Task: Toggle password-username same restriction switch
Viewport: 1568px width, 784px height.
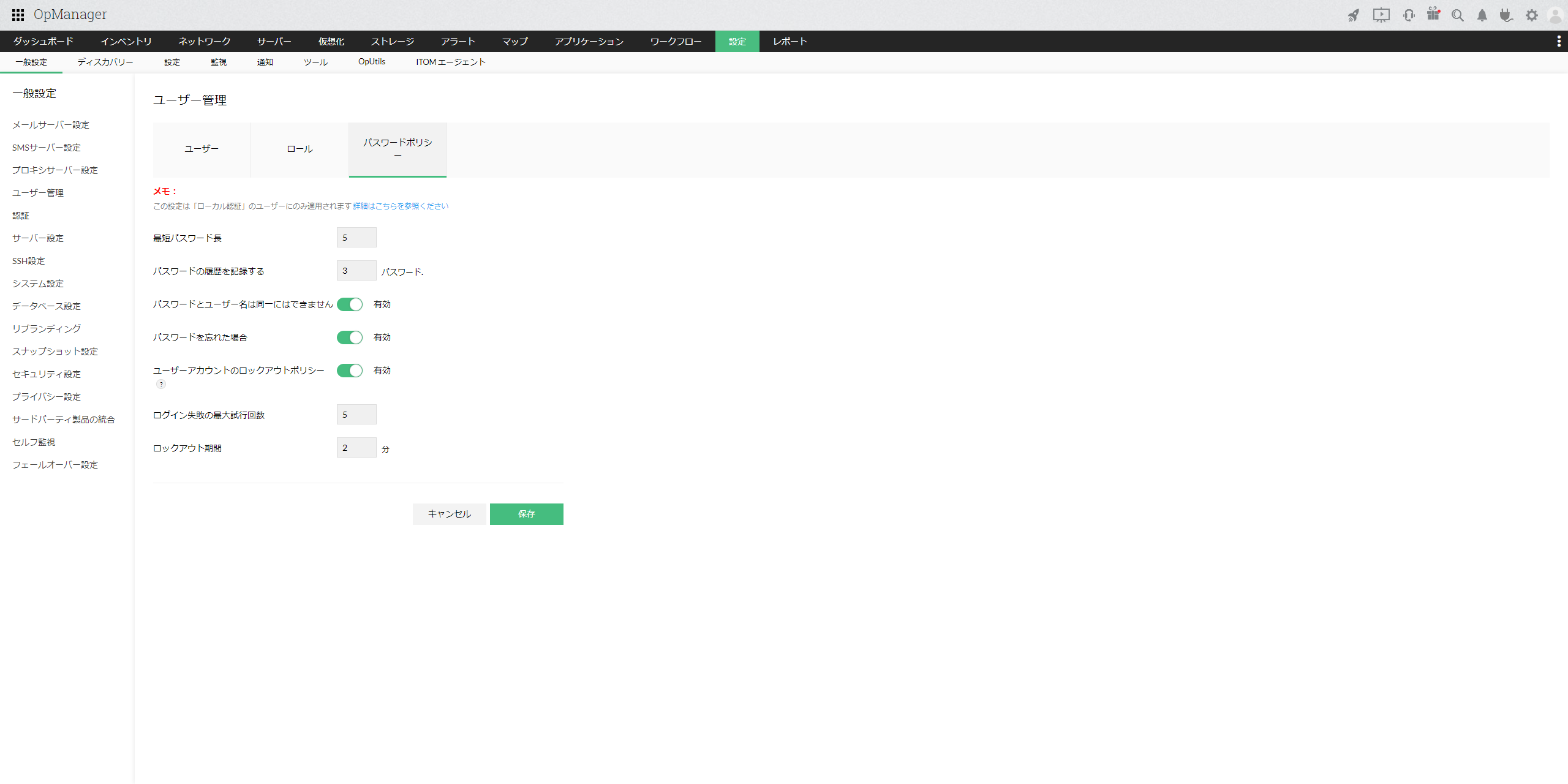Action: point(350,304)
